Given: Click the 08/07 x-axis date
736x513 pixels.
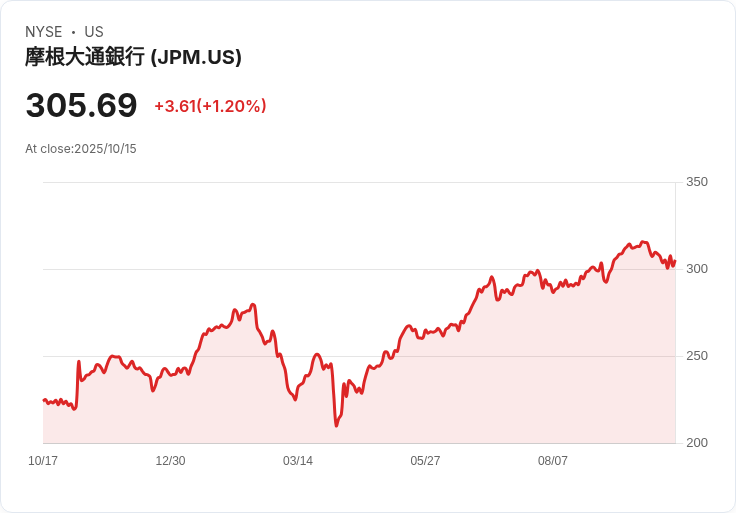Looking at the screenshot, I should coord(553,461).
